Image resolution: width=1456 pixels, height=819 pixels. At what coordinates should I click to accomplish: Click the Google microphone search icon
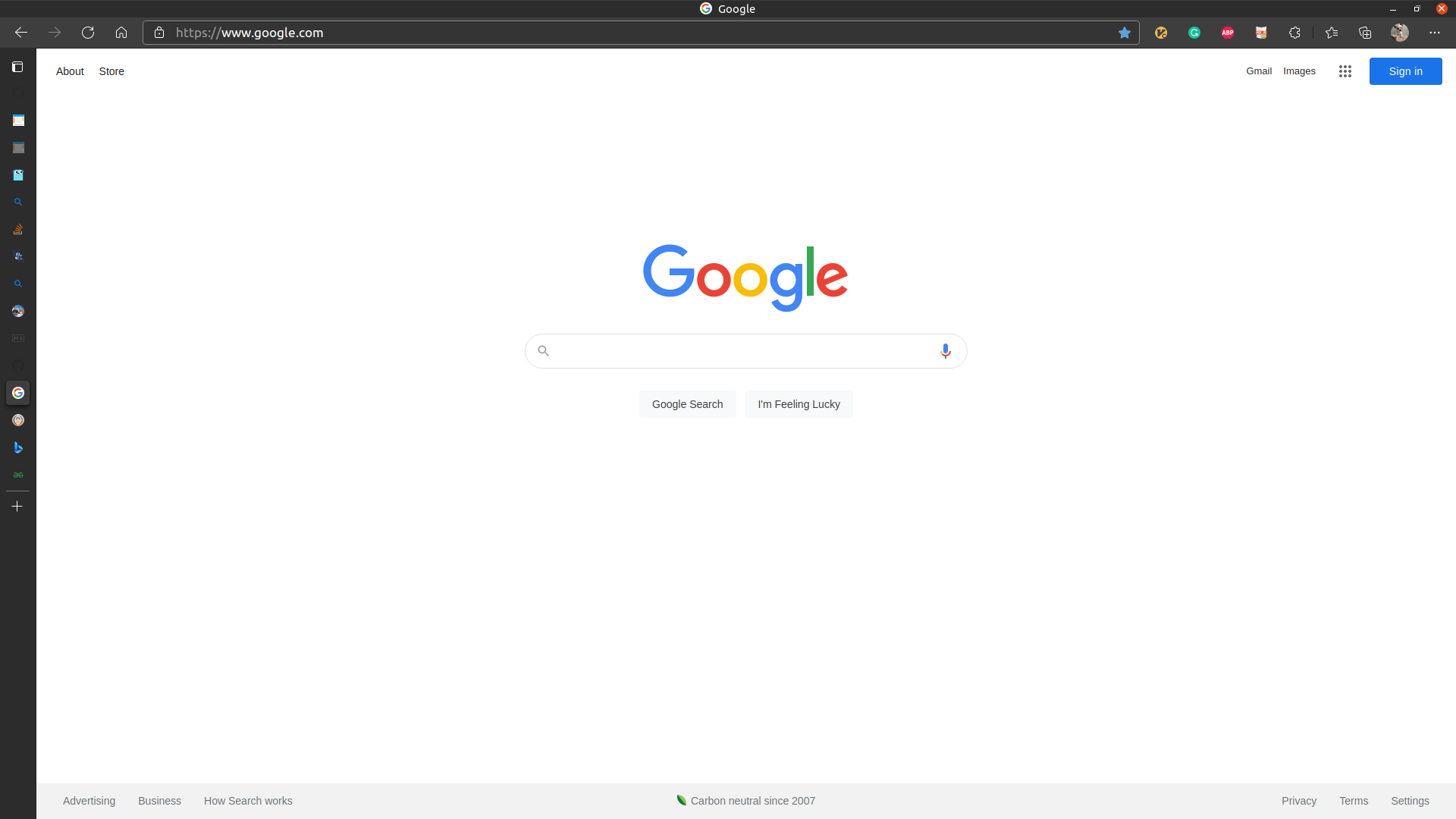tap(944, 350)
